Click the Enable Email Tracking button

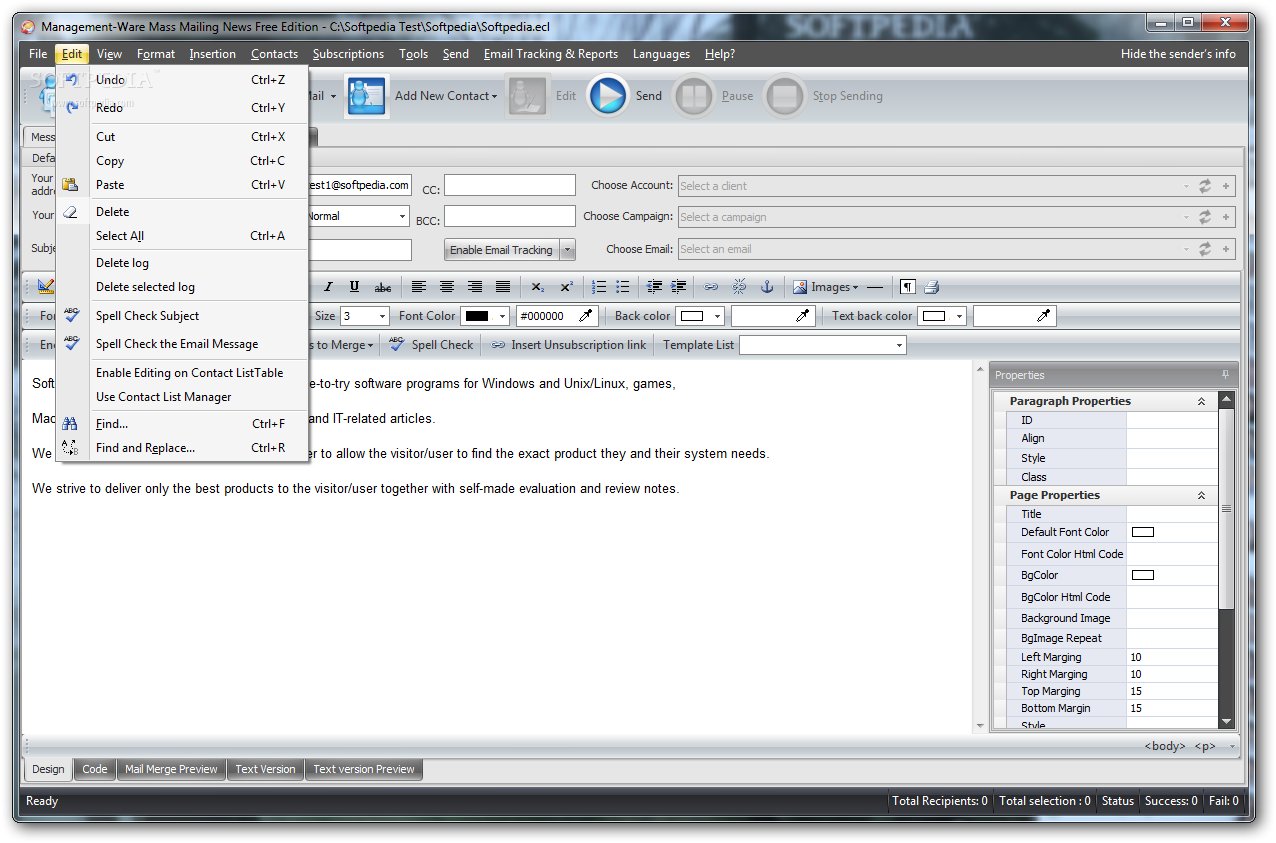click(x=501, y=250)
